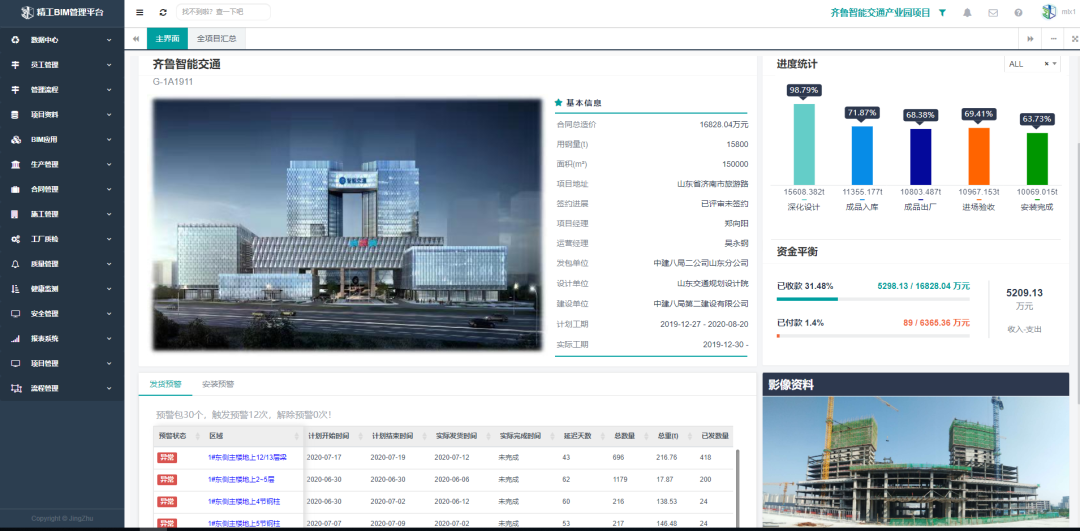Click the 工厂质检 gears icon
The height and width of the screenshot is (531, 1080).
(15, 239)
